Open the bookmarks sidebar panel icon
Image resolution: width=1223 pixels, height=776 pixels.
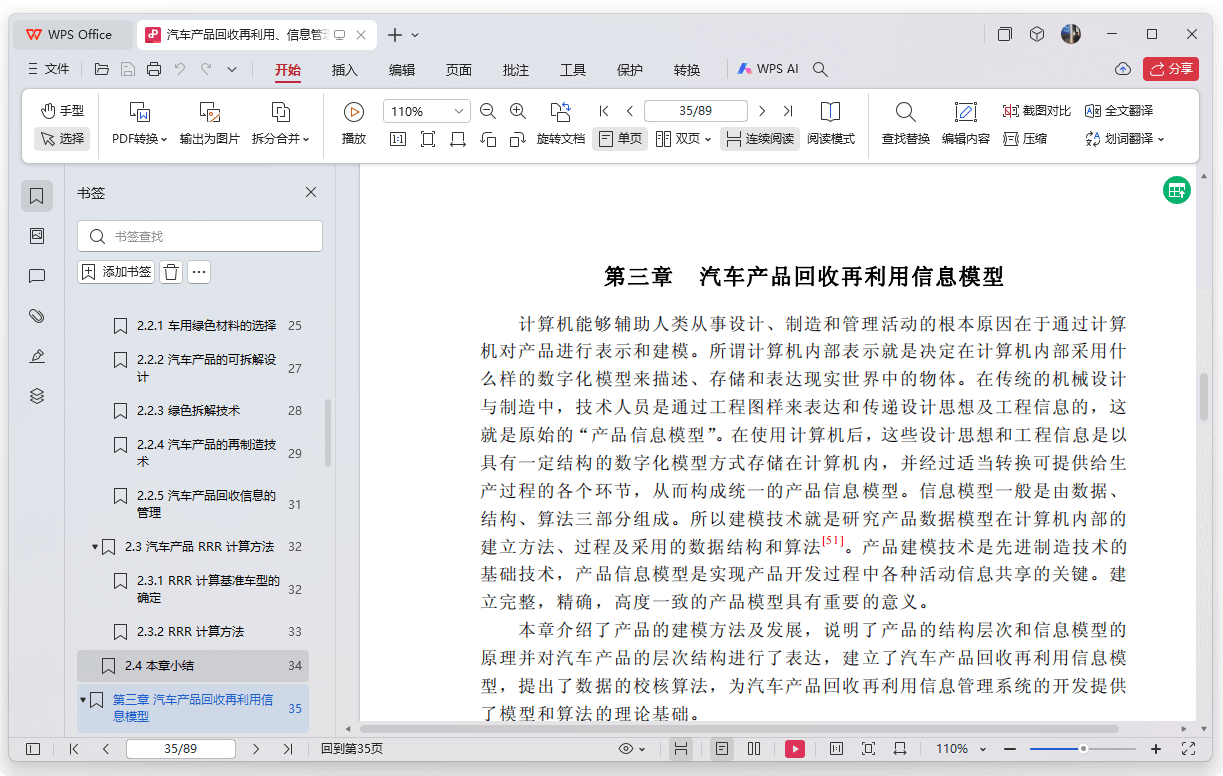(37, 196)
